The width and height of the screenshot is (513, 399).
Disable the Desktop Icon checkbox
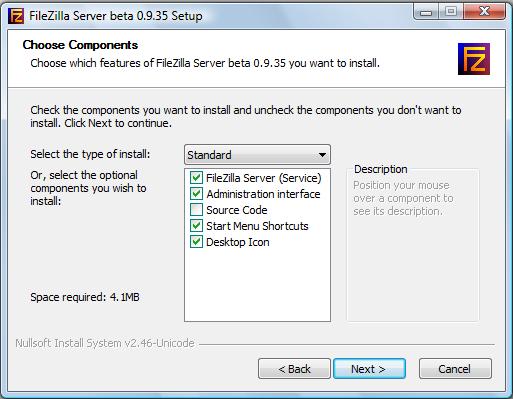click(196, 242)
